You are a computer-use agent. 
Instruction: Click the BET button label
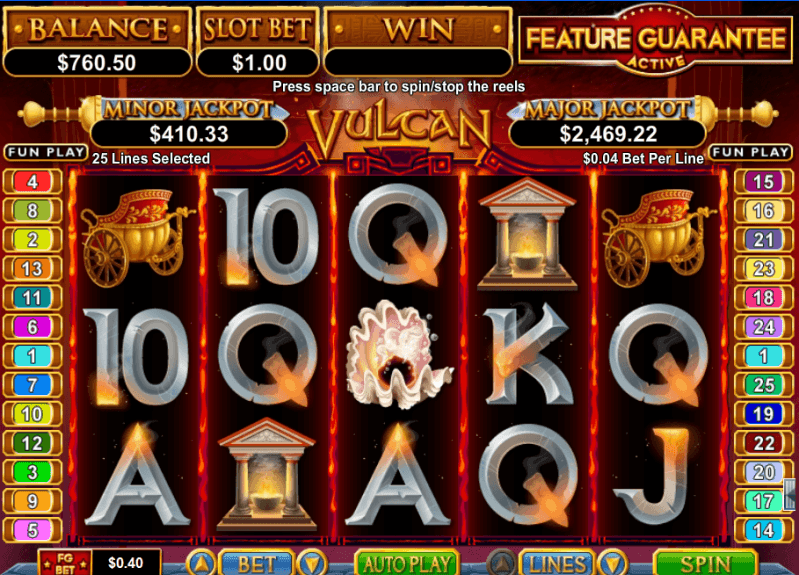257,563
